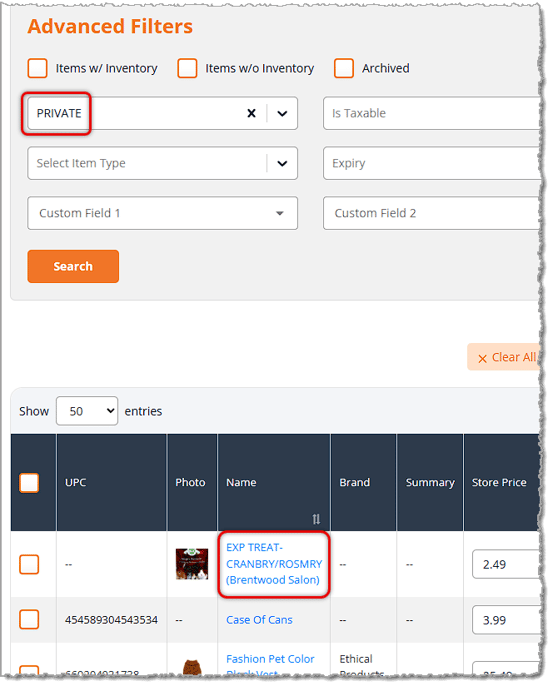Screen dimensions: 553x686
Task: Click the Photo column header
Action: (190, 483)
